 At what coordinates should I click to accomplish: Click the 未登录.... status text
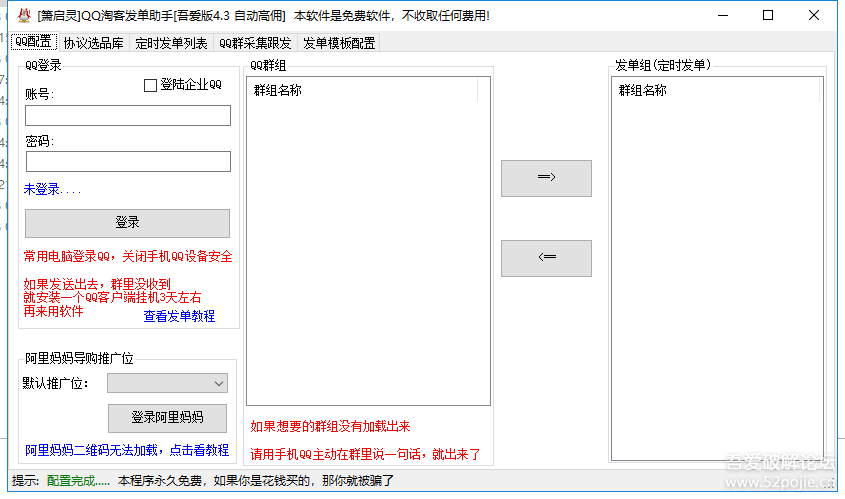click(x=52, y=189)
